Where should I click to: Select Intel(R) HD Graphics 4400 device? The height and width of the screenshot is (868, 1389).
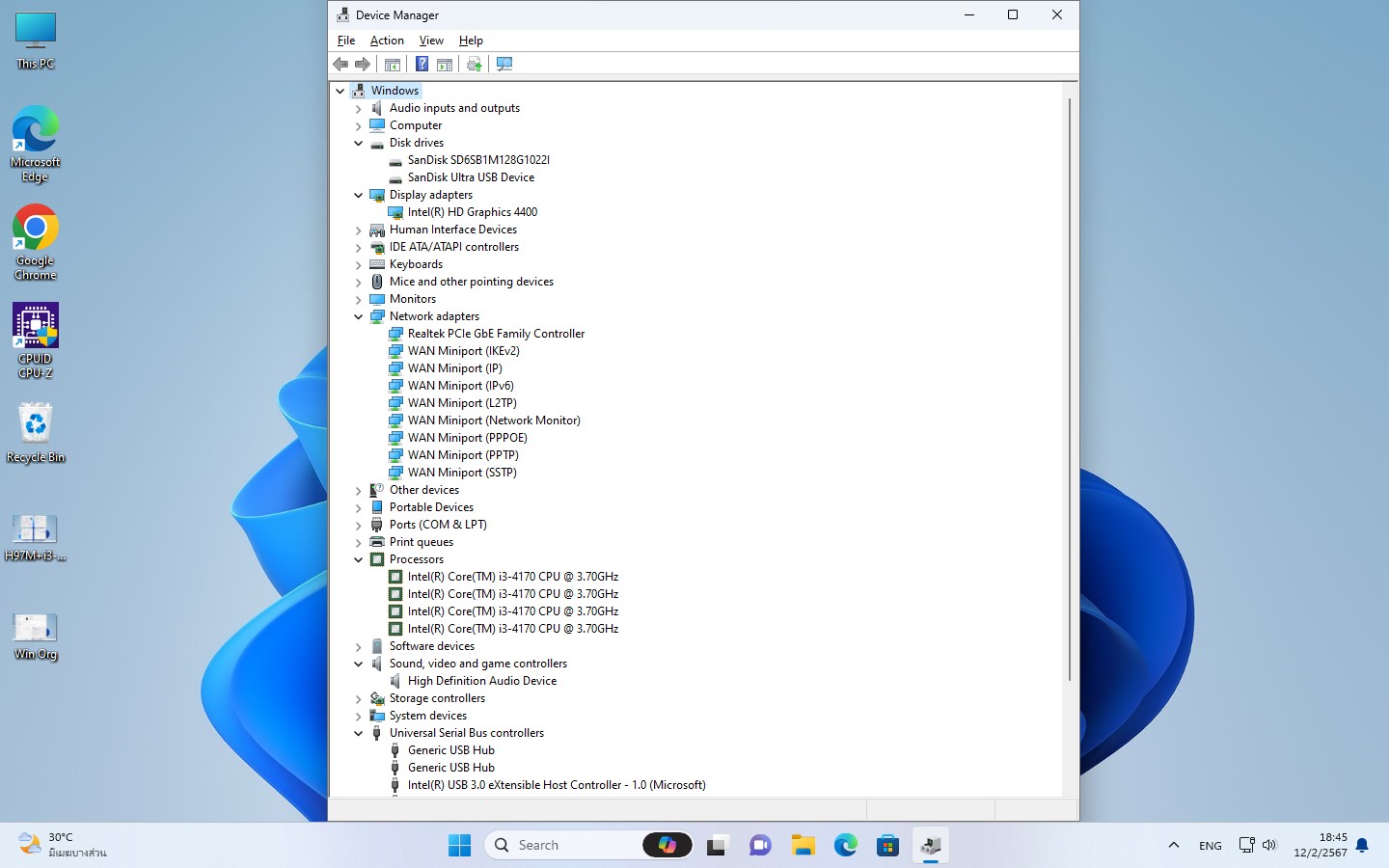click(472, 212)
